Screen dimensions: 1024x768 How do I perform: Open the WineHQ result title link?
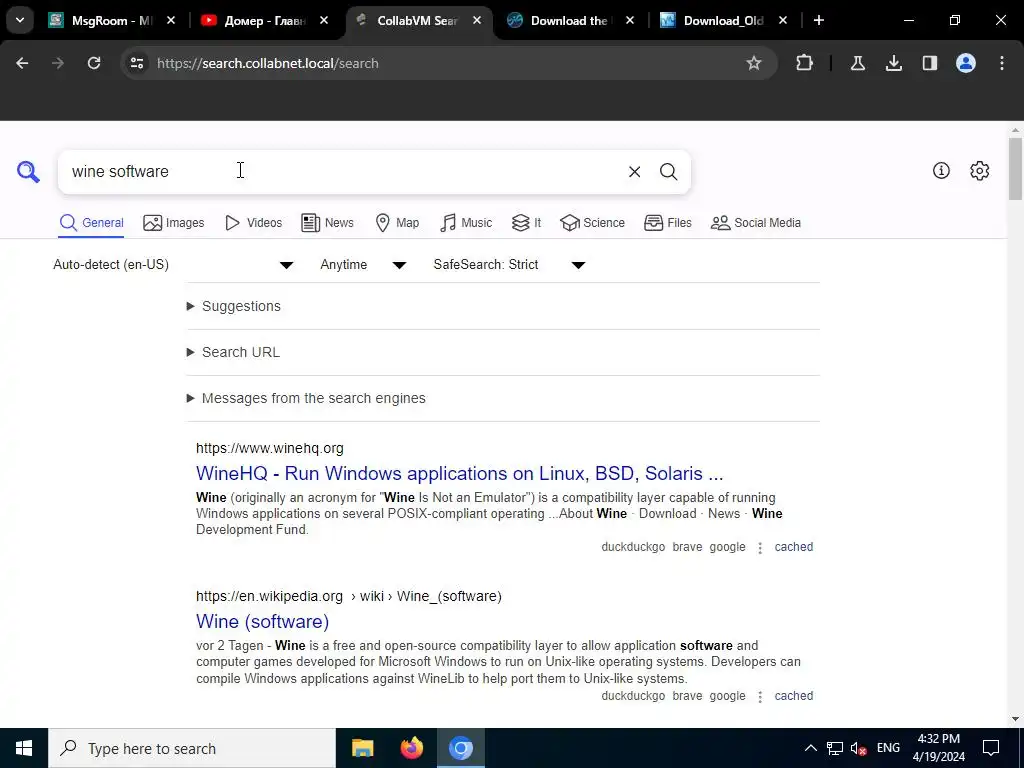pos(460,473)
